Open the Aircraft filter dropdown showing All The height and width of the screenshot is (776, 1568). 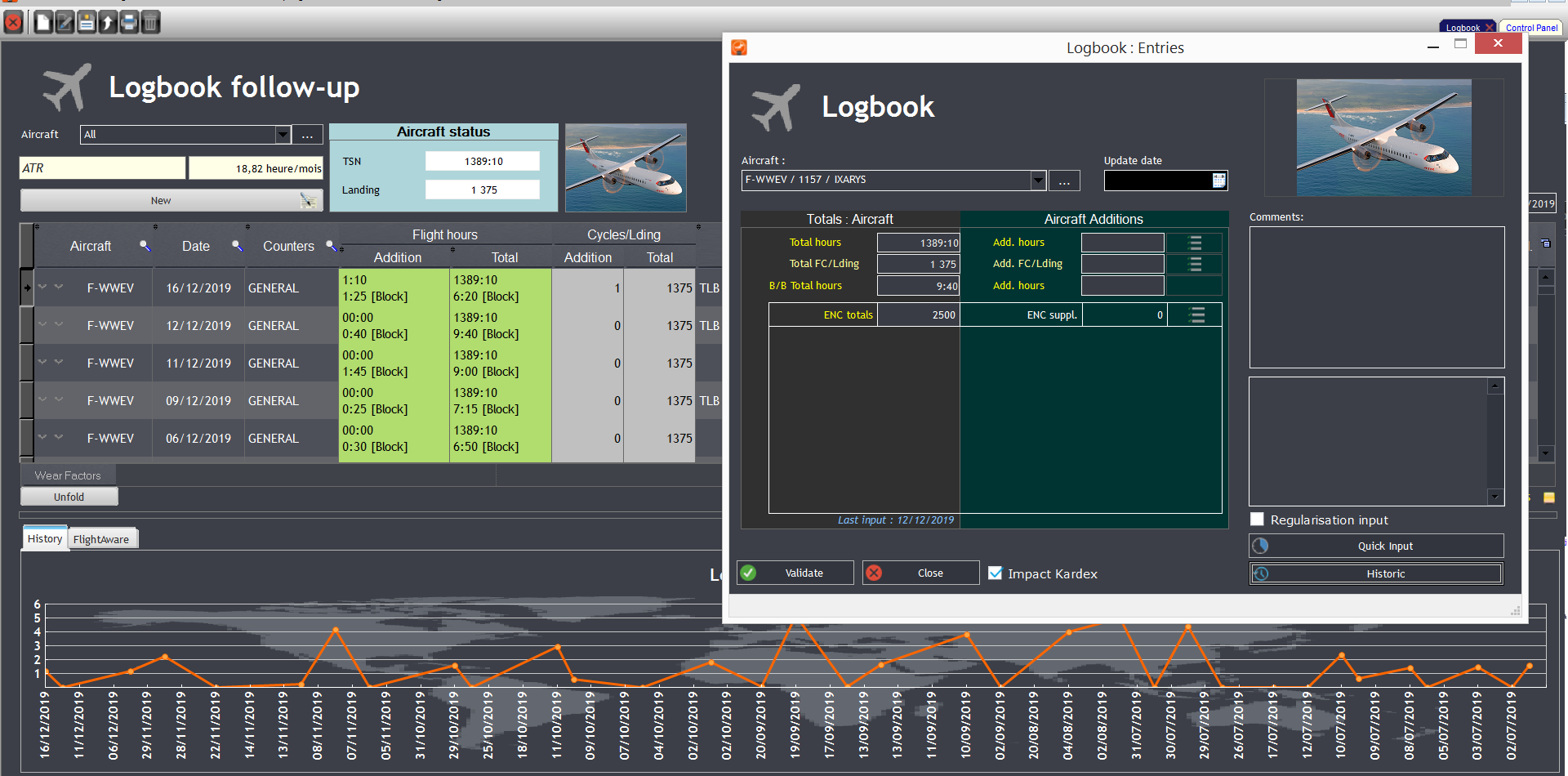283,134
